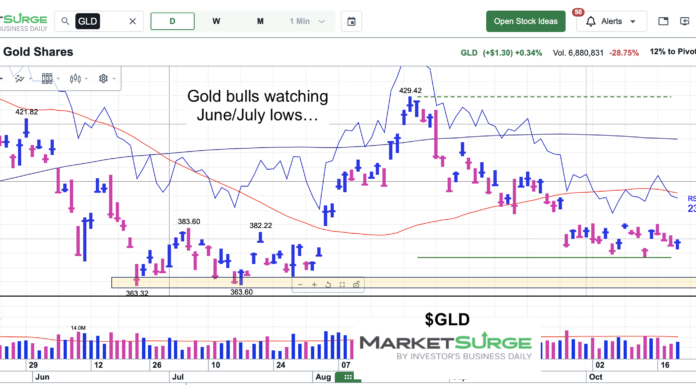The image size is (696, 385).
Task: Zoom in with the plus icon on chart
Action: click(314, 285)
